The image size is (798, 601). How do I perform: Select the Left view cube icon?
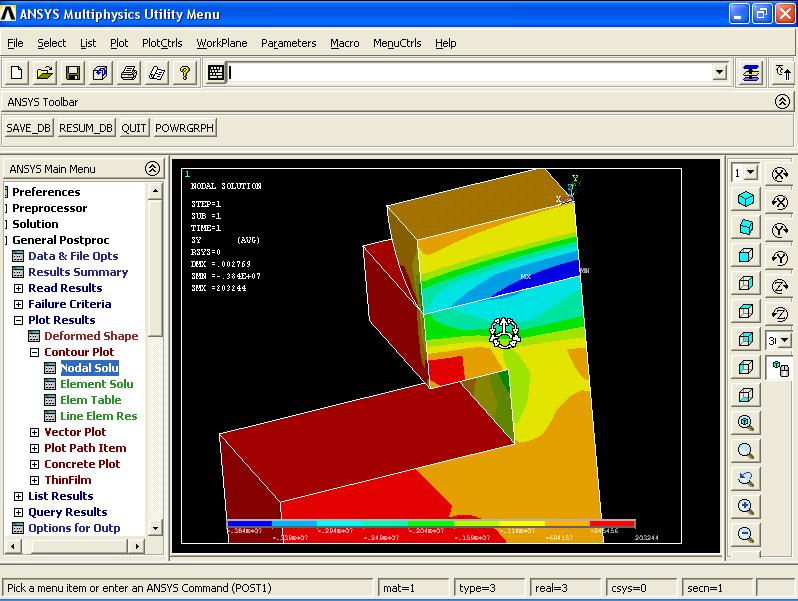[746, 367]
